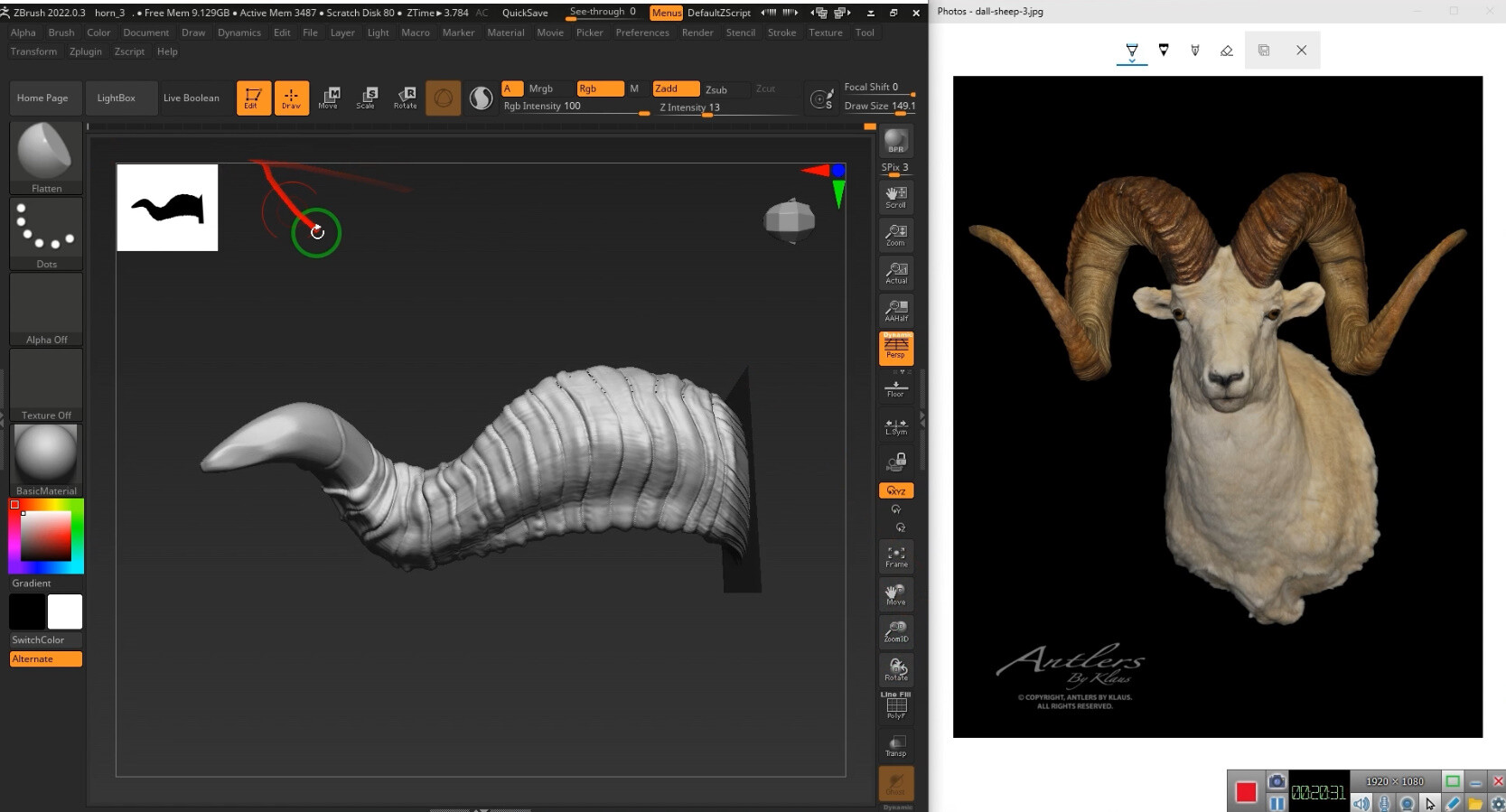1506x812 pixels.
Task: Click the Scroll canvas icon
Action: [896, 197]
